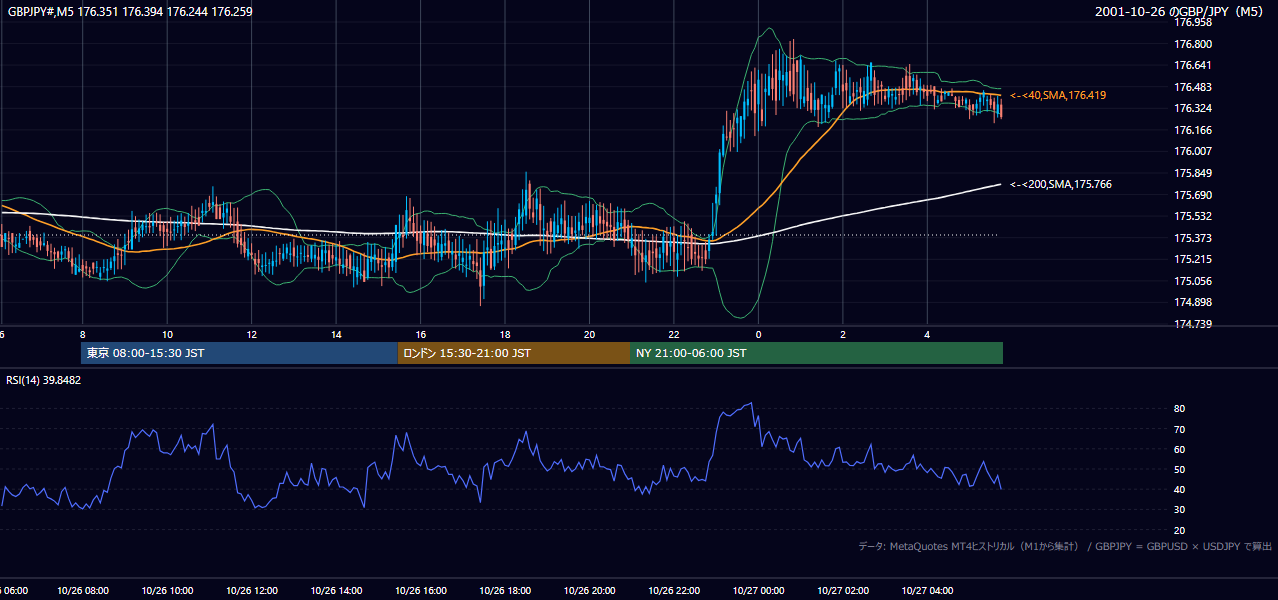Click the hour 14 tick on price chart axis
This screenshot has height=600, width=1278.
336,334
